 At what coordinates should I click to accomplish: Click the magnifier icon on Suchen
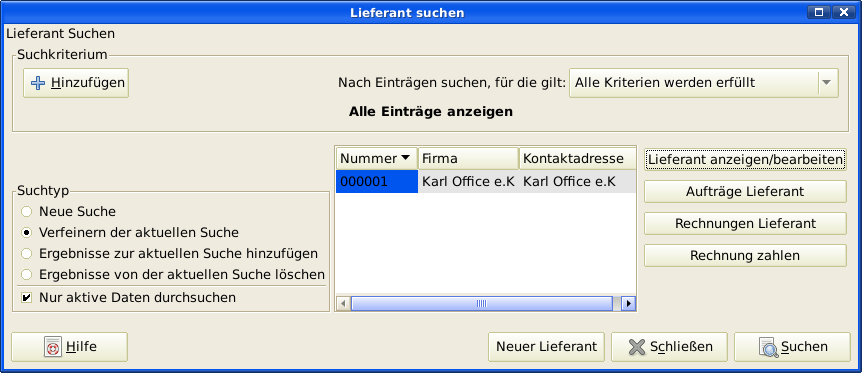coord(769,347)
